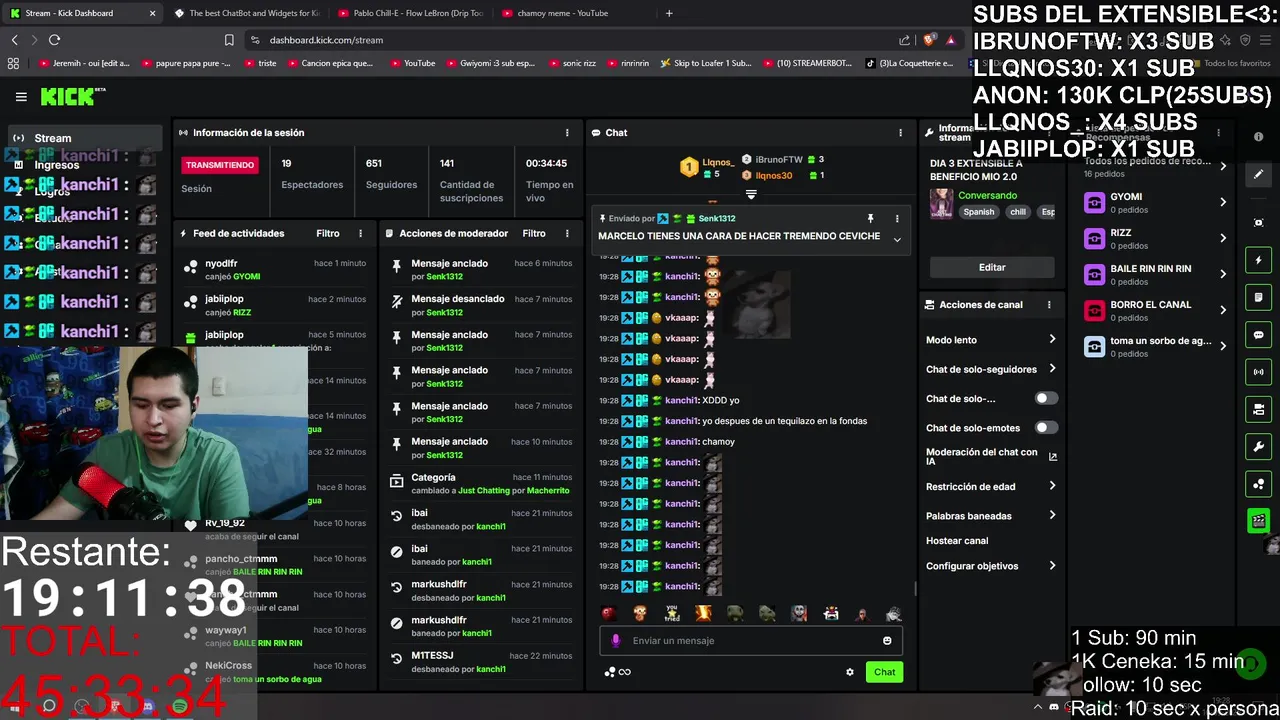This screenshot has height=720, width=1280.
Task: Click the chat bubble icon in right sidebar
Action: click(1259, 335)
